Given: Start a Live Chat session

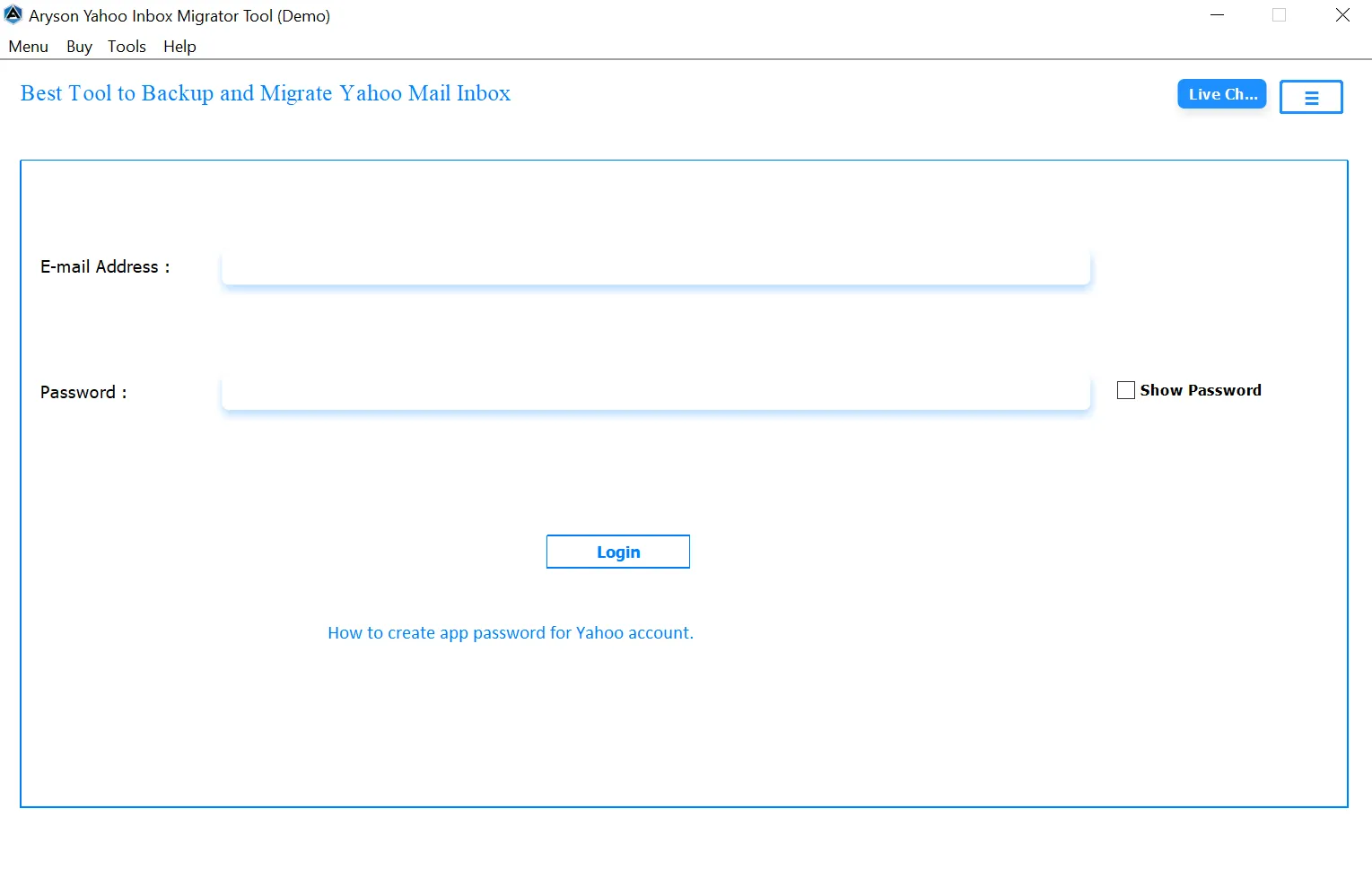Looking at the screenshot, I should coord(1222,94).
